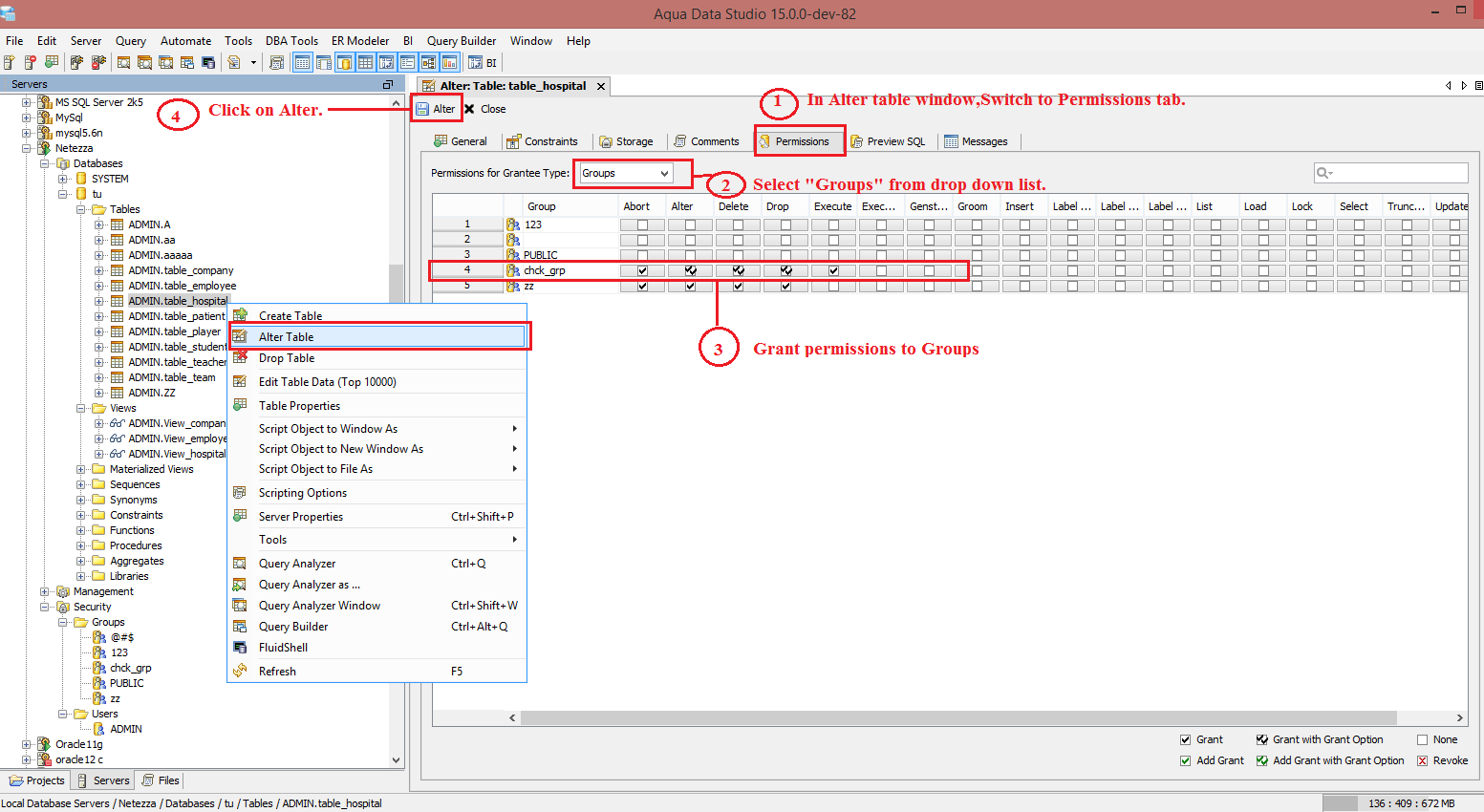Screen dimensions: 1484x812
Task: Uncheck Execute permission for chck_grp
Action: 833,271
